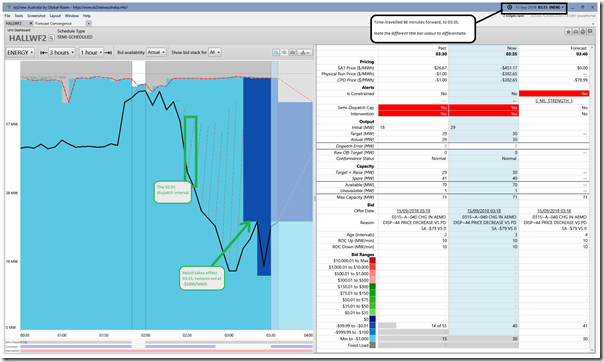Click the $500.01 to $1,000 colour swatch
604x362 pixels.
tap(372, 274)
